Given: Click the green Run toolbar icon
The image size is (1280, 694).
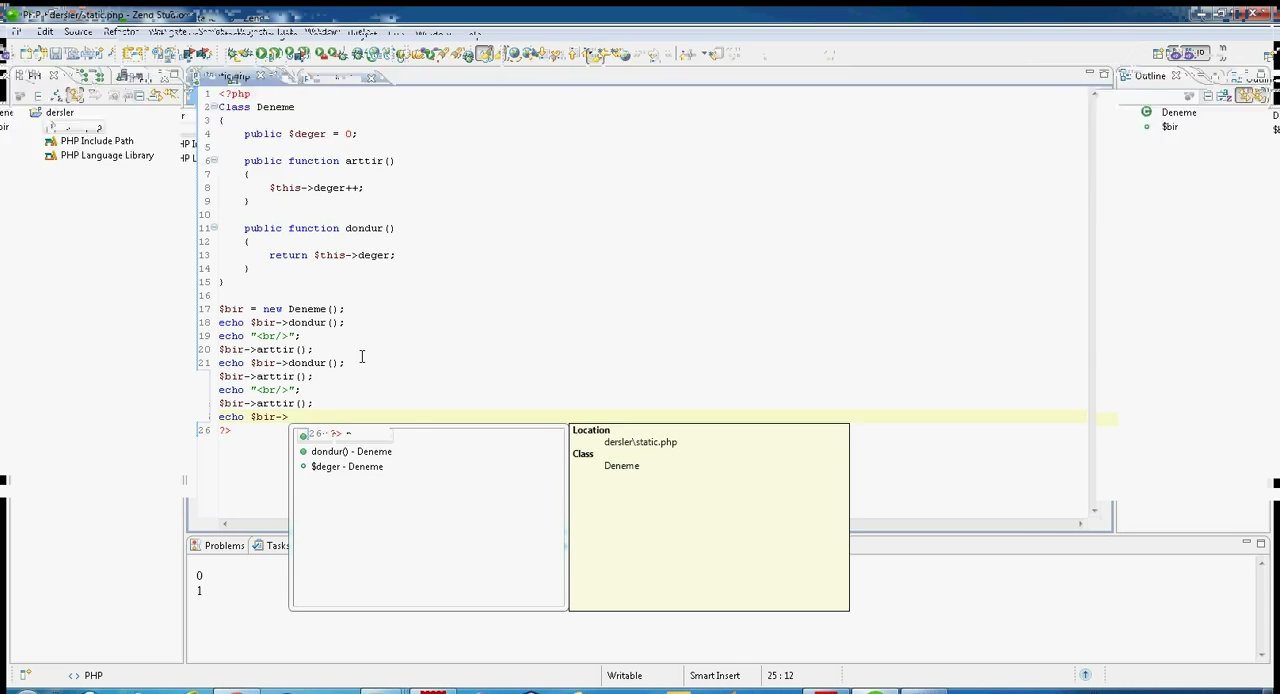Looking at the screenshot, I should coord(261,54).
